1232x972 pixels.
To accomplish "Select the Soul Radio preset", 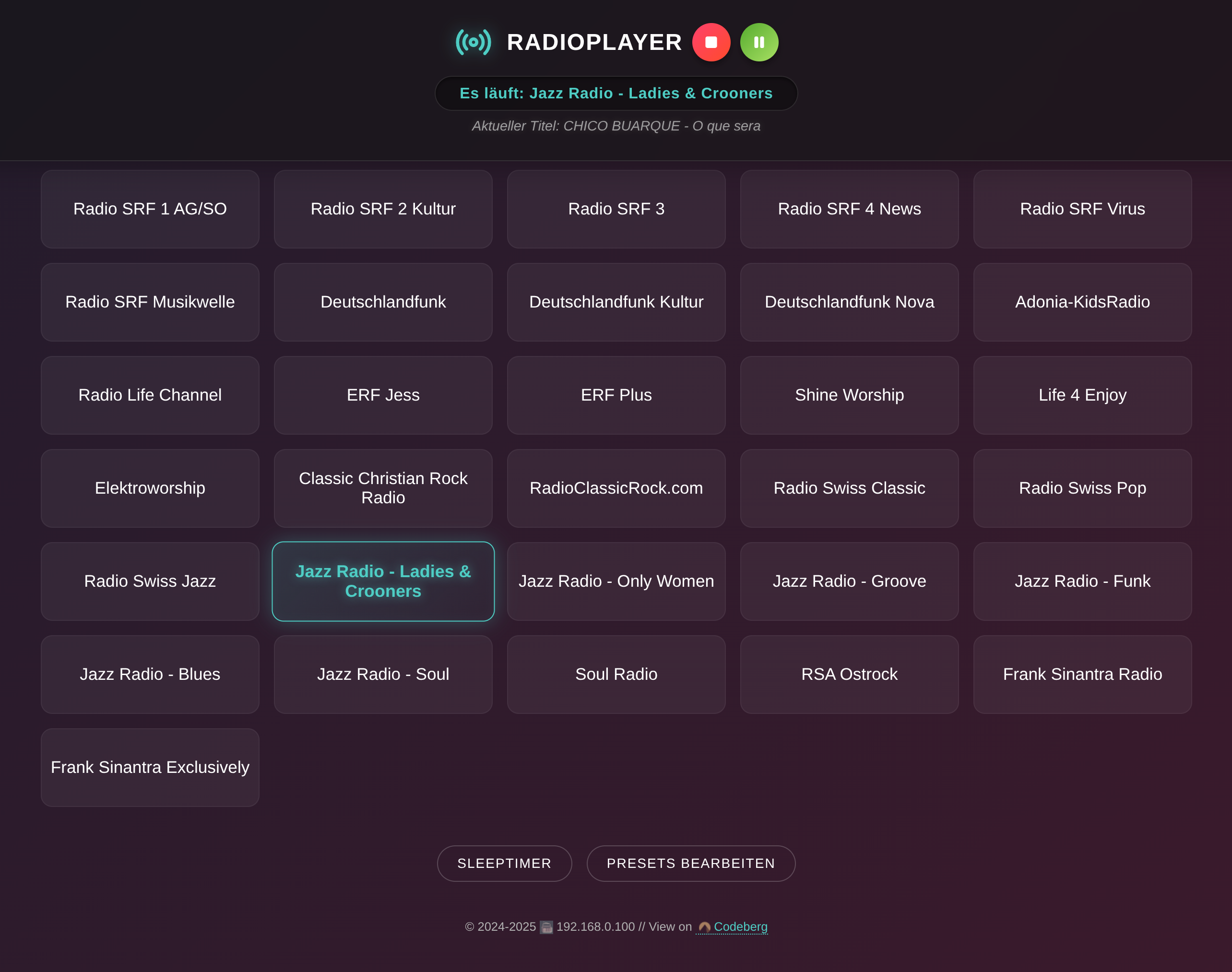I will [x=616, y=675].
